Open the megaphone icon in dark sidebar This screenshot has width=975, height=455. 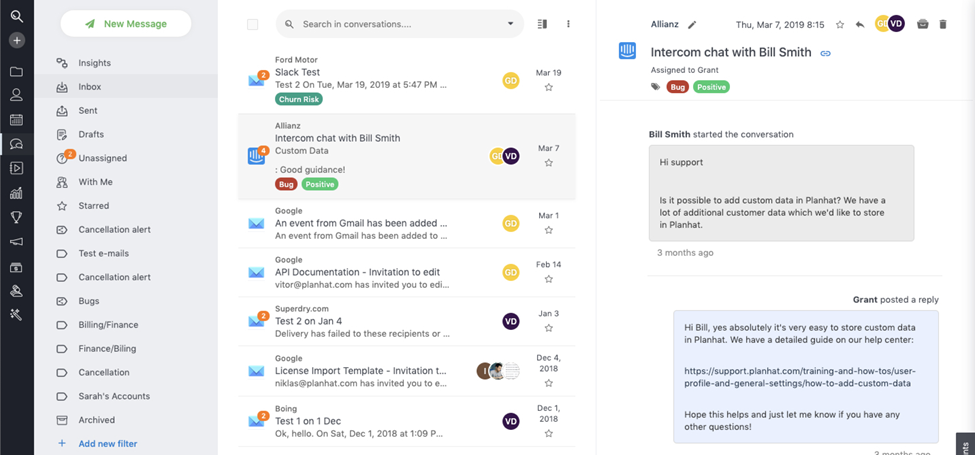click(x=17, y=241)
